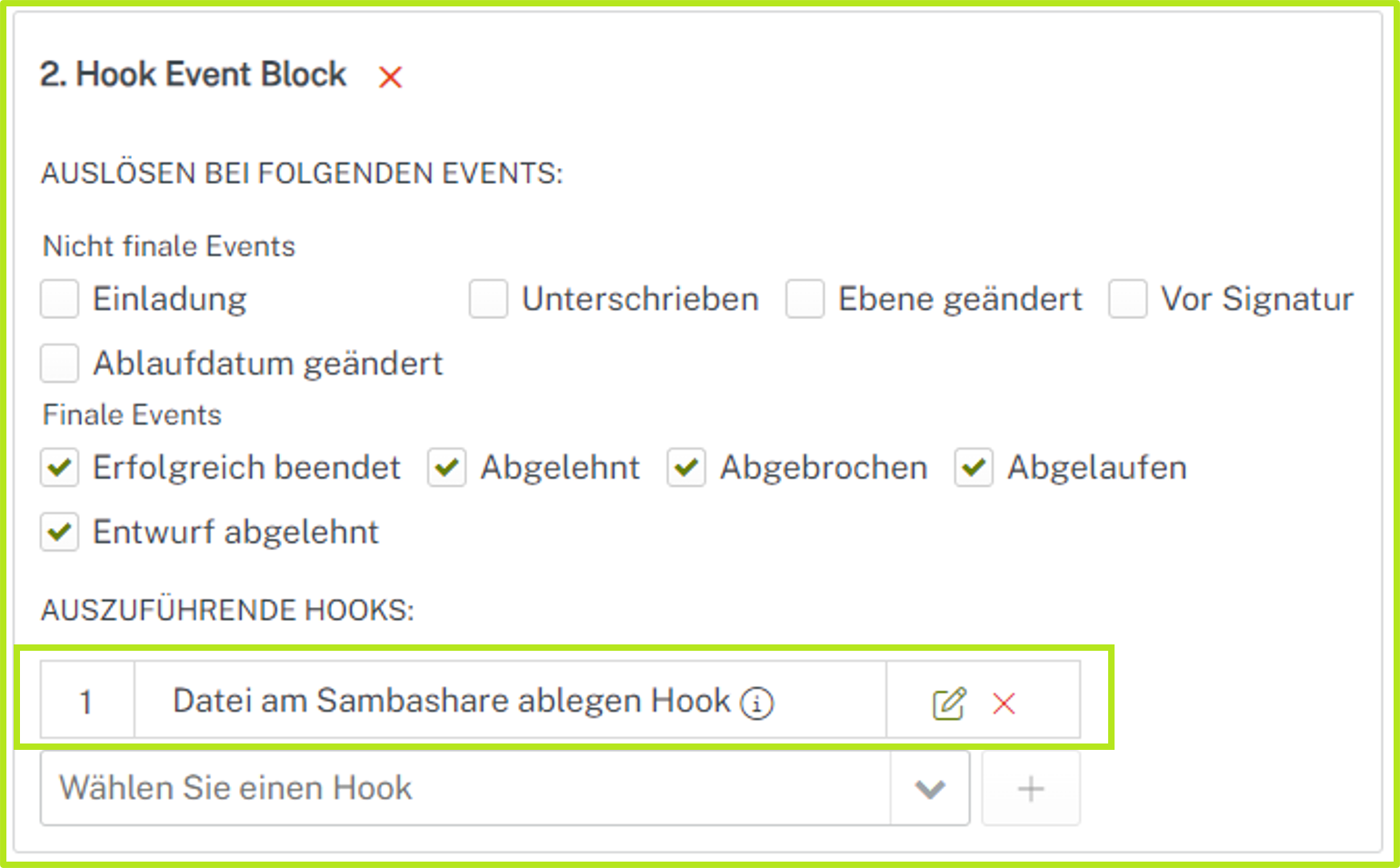Open the hook dropdown via chevron arrow
Viewport: 1400px width, 868px height.
pyautogui.click(x=930, y=789)
